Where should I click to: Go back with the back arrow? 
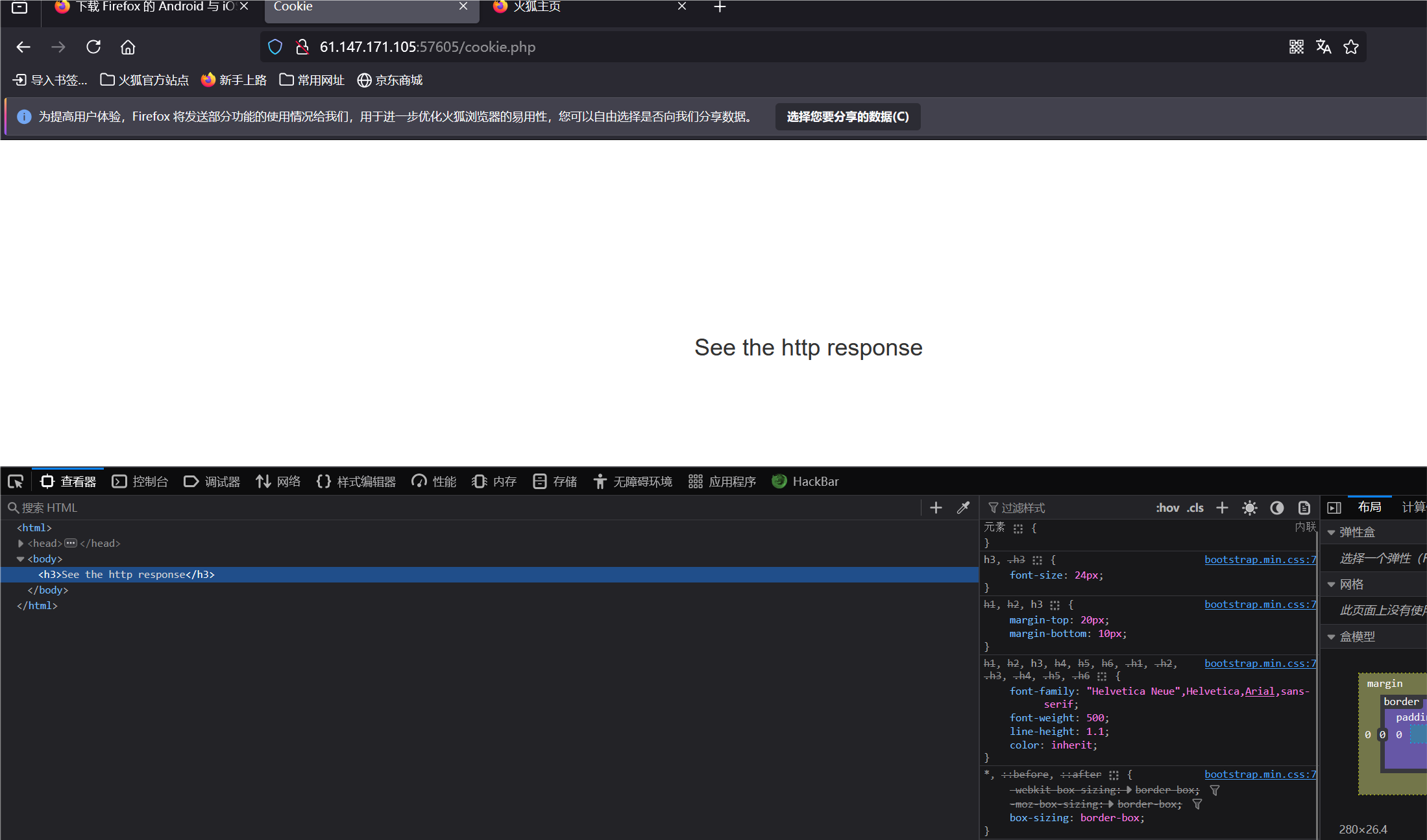tap(23, 47)
